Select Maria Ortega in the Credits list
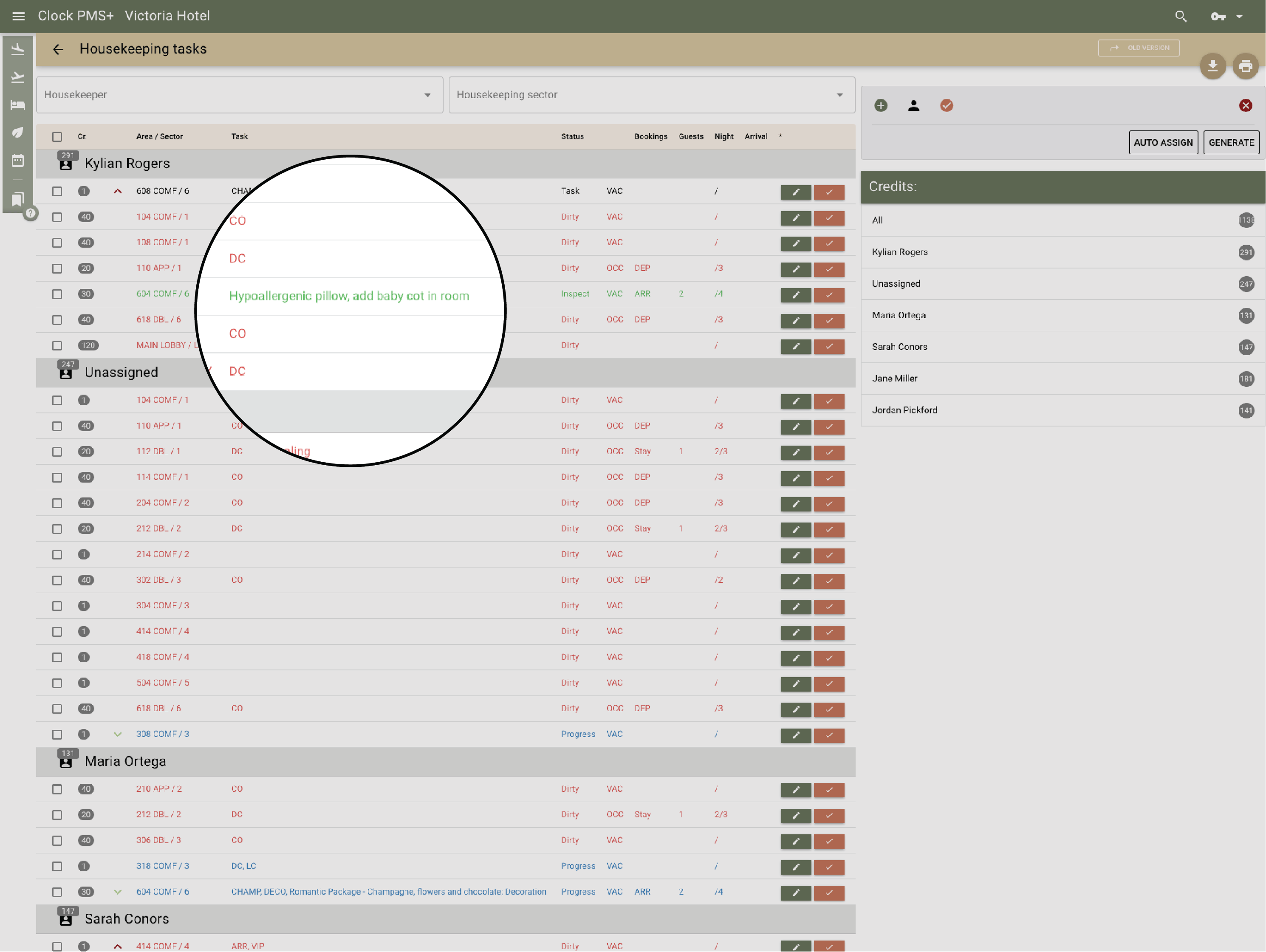The height and width of the screenshot is (952, 1266). pyautogui.click(x=899, y=316)
